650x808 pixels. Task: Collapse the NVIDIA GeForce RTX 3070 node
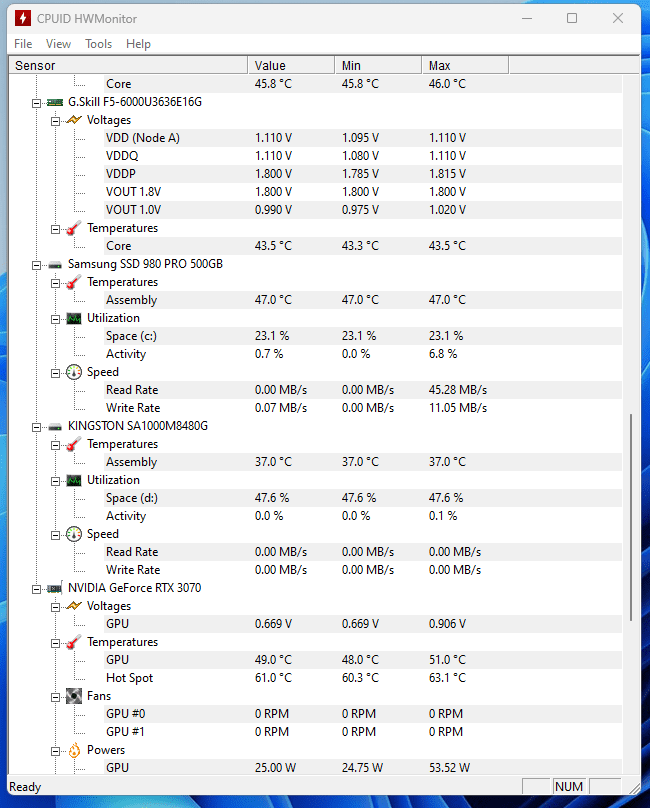36,589
